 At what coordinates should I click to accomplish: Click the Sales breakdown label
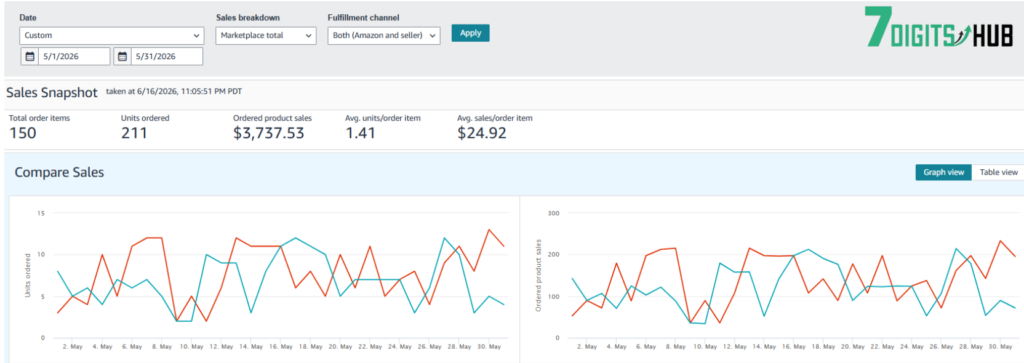tap(248, 18)
